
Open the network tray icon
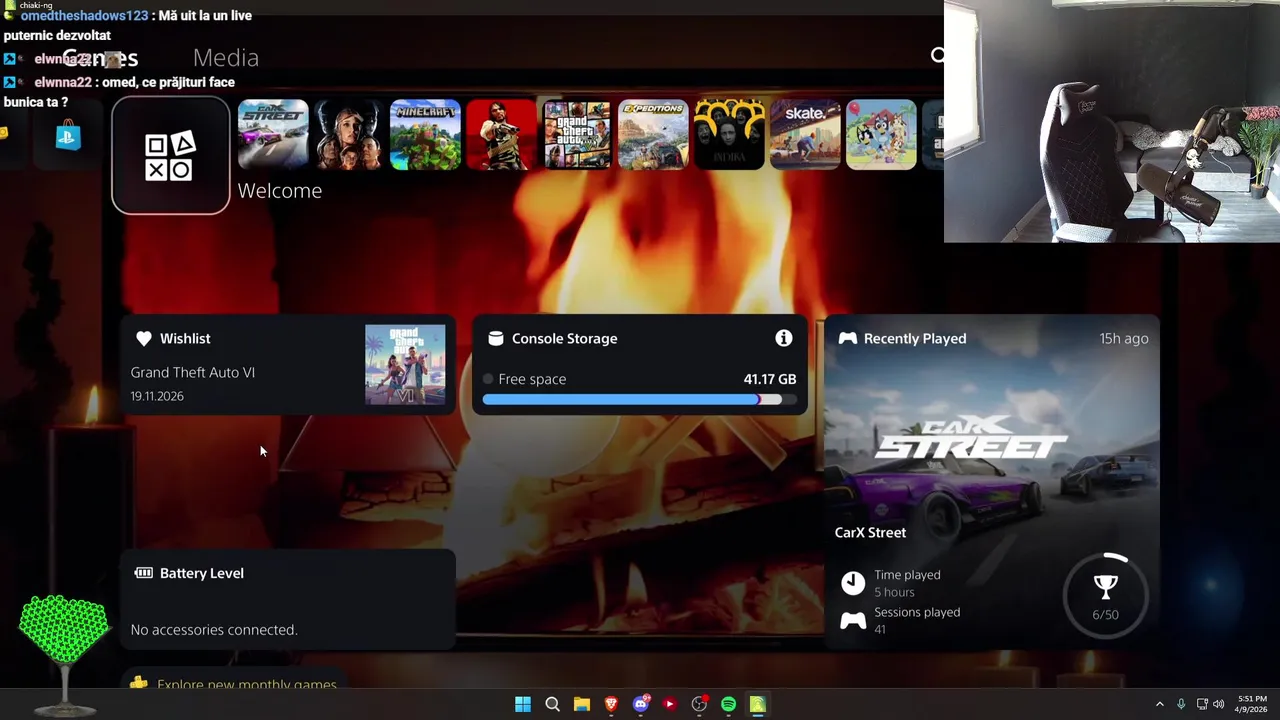point(1202,704)
